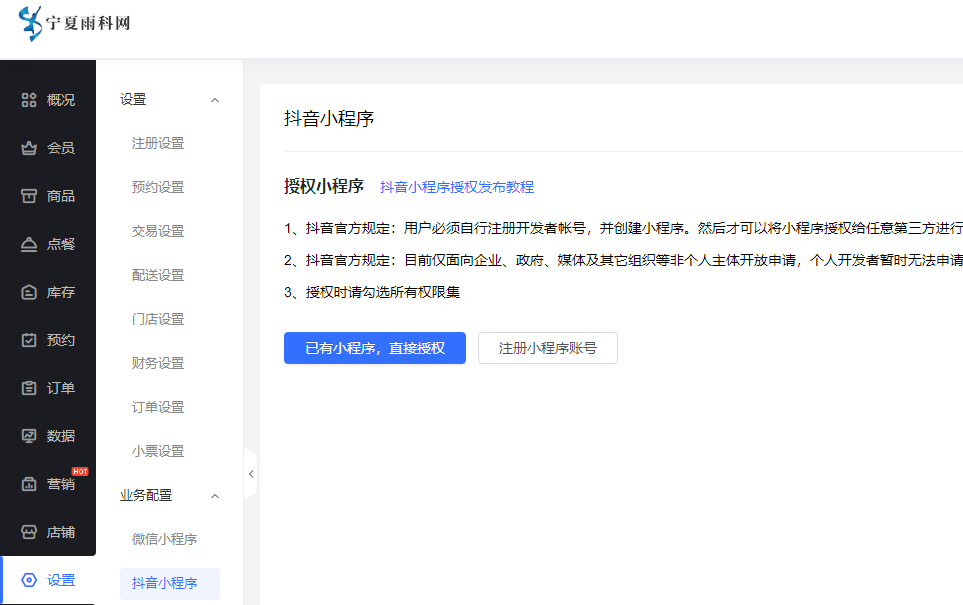
Task: Click the 会员 crown icon
Action: tap(29, 148)
